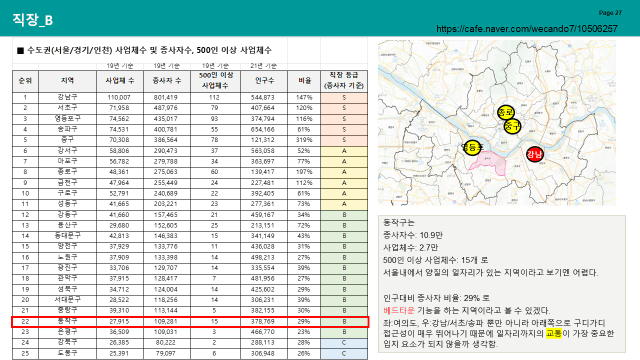Click the 109,281 employee count cell
Viewport: 640px width, 360px height.
click(166, 322)
